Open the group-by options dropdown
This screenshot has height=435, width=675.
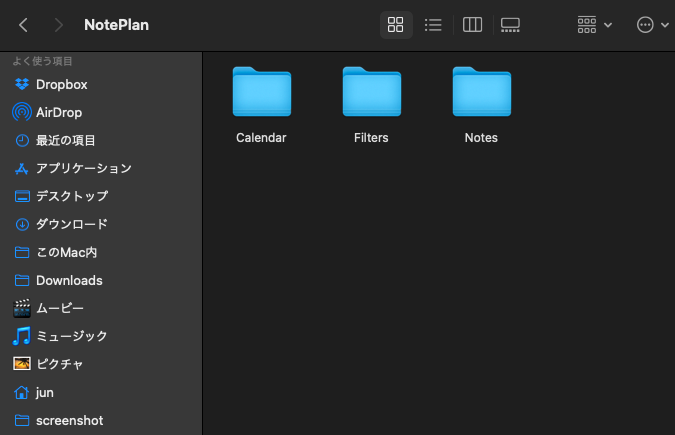594,25
